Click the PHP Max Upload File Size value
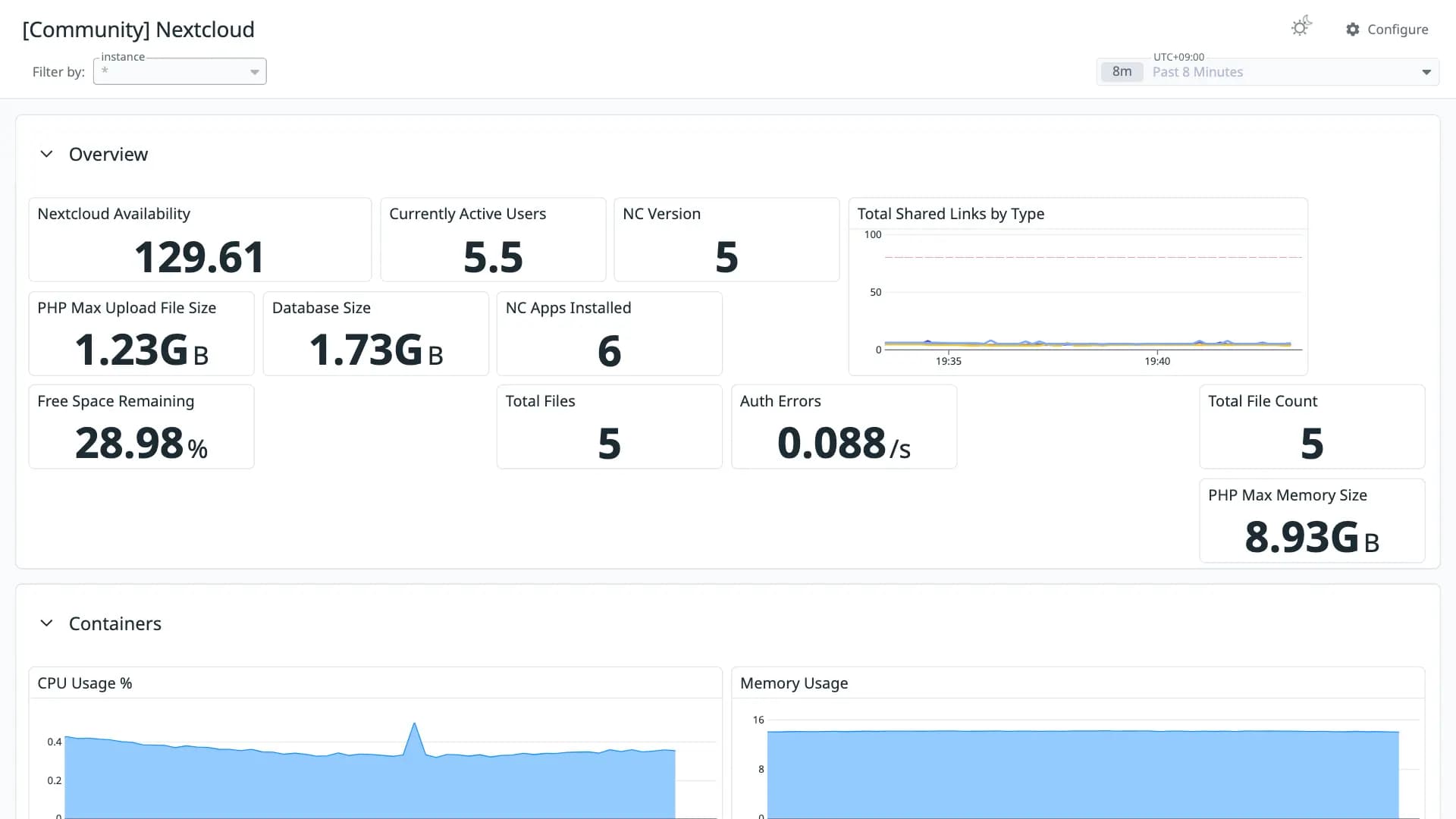This screenshot has width=1456, height=819. point(141,350)
